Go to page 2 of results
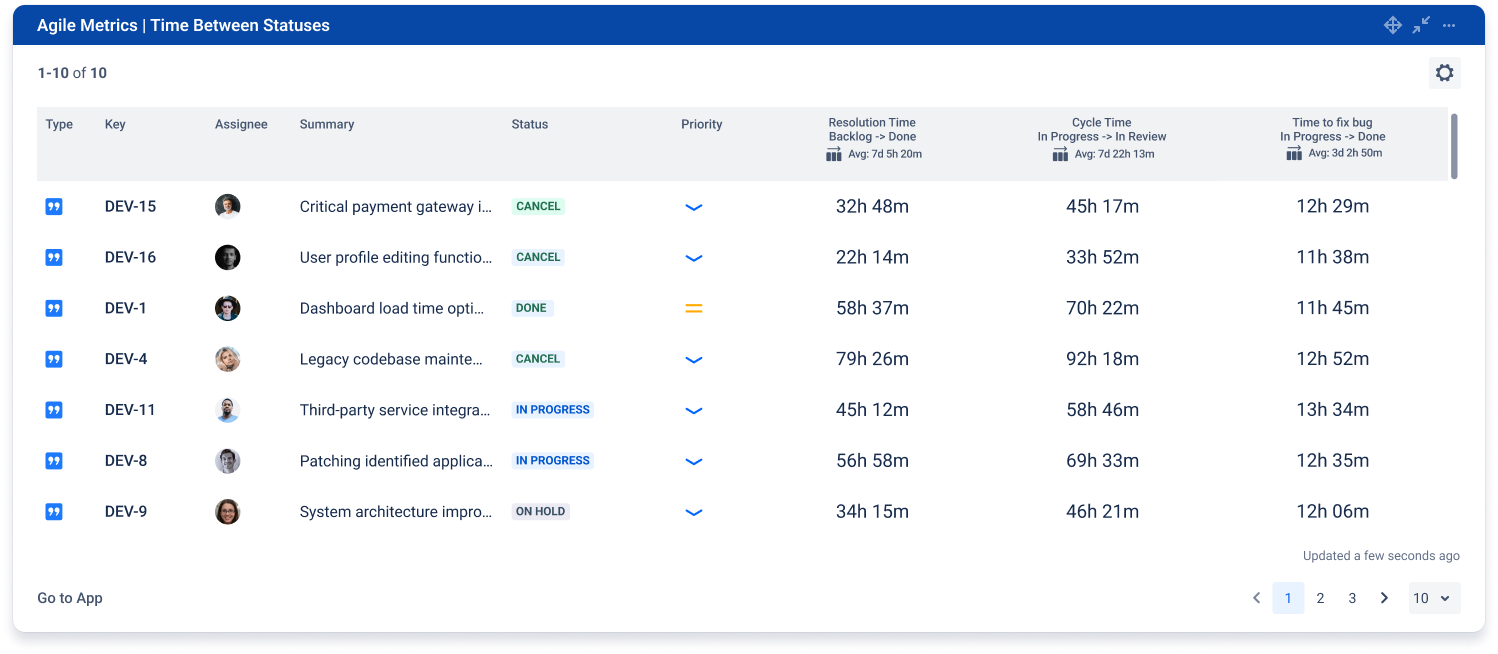 [1320, 597]
